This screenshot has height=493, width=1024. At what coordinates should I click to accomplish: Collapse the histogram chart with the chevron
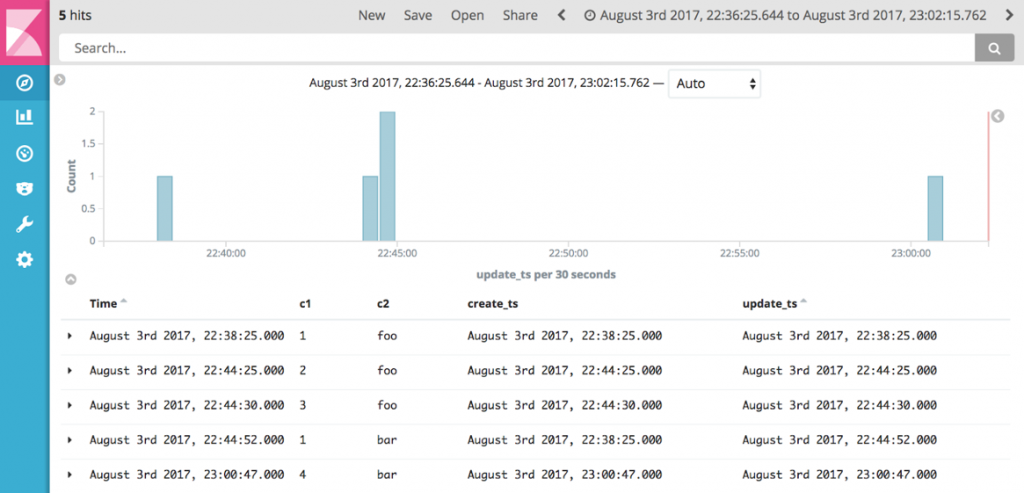70,280
